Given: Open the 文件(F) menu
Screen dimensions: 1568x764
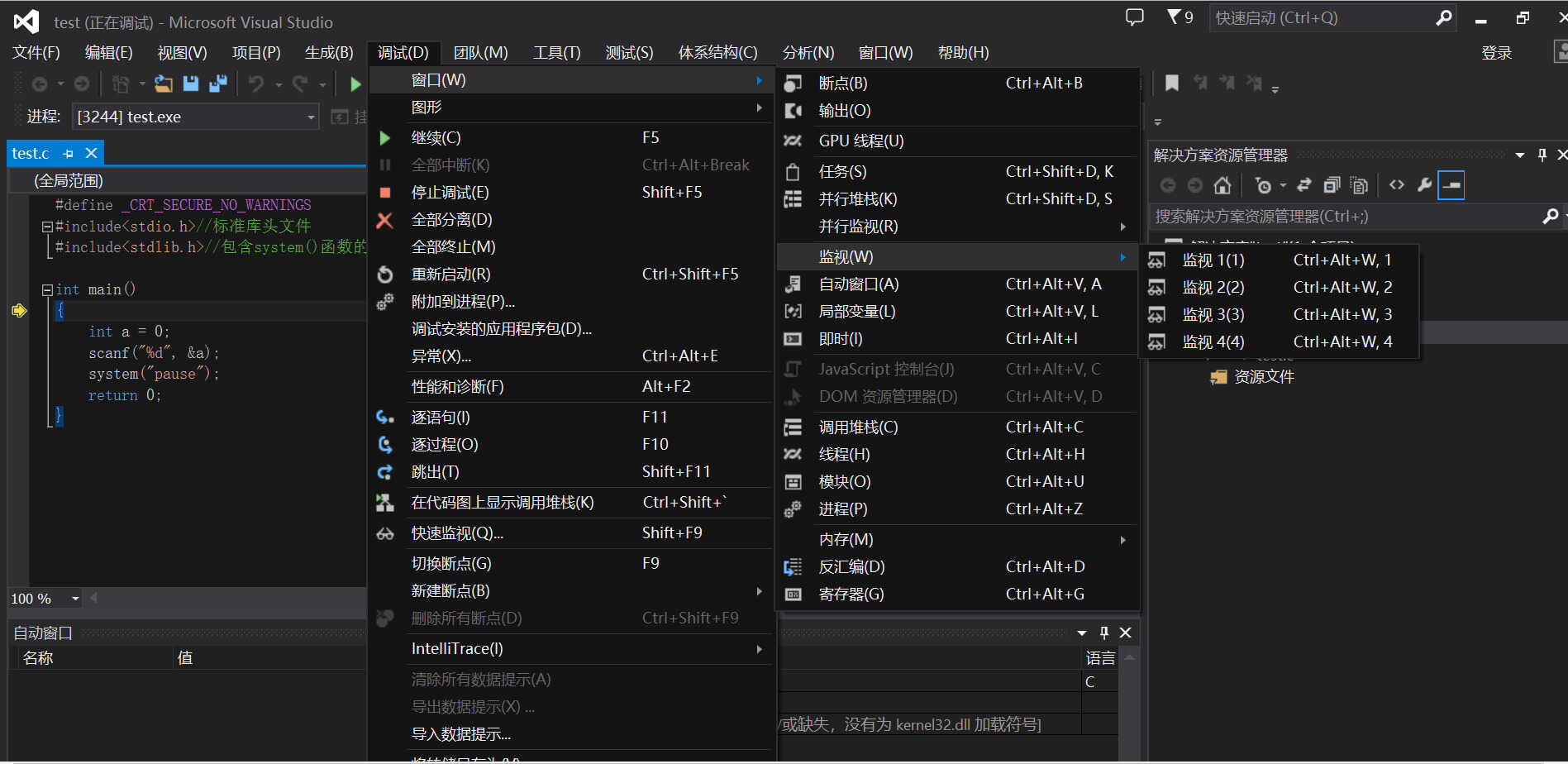Looking at the screenshot, I should coord(36,52).
